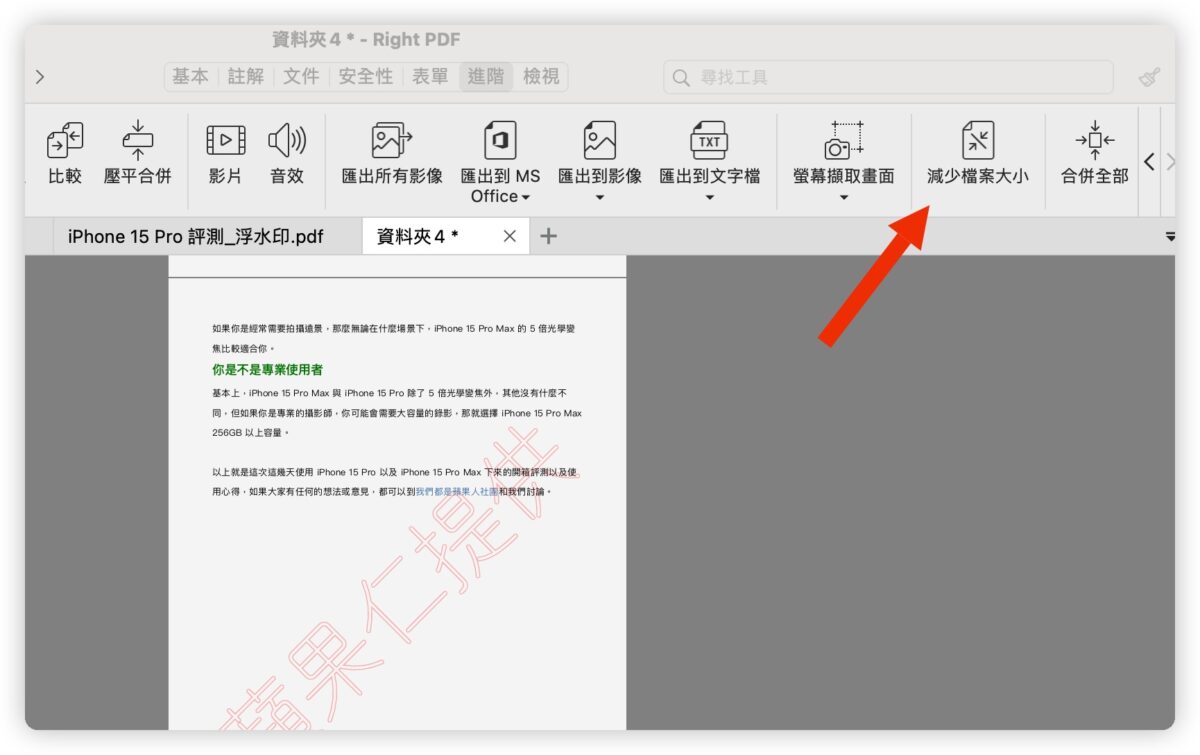Click the 我們都是蘋果人社團 link
The height and width of the screenshot is (755, 1200).
[x=457, y=492]
